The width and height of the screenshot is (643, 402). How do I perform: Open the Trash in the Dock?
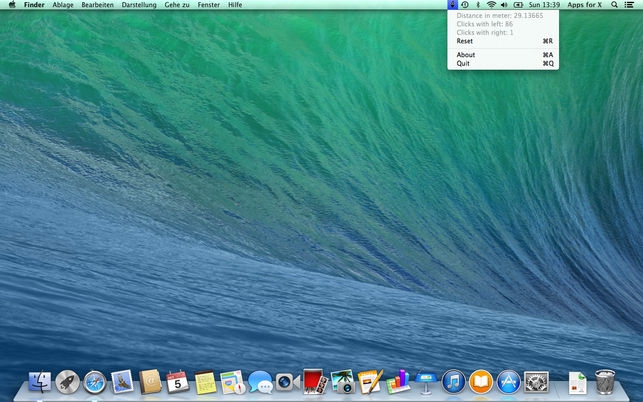(605, 381)
